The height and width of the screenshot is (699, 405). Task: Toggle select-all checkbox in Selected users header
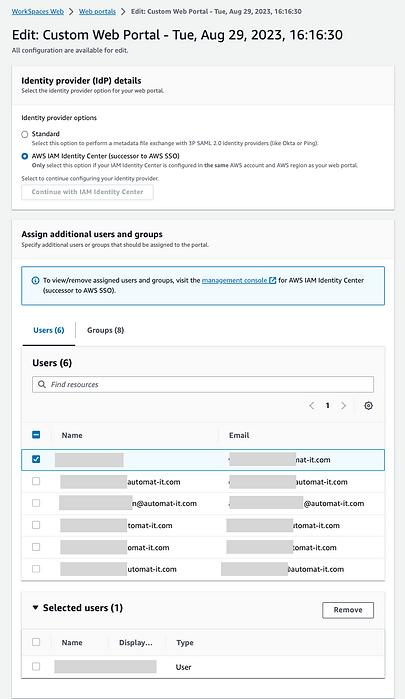click(x=36, y=642)
